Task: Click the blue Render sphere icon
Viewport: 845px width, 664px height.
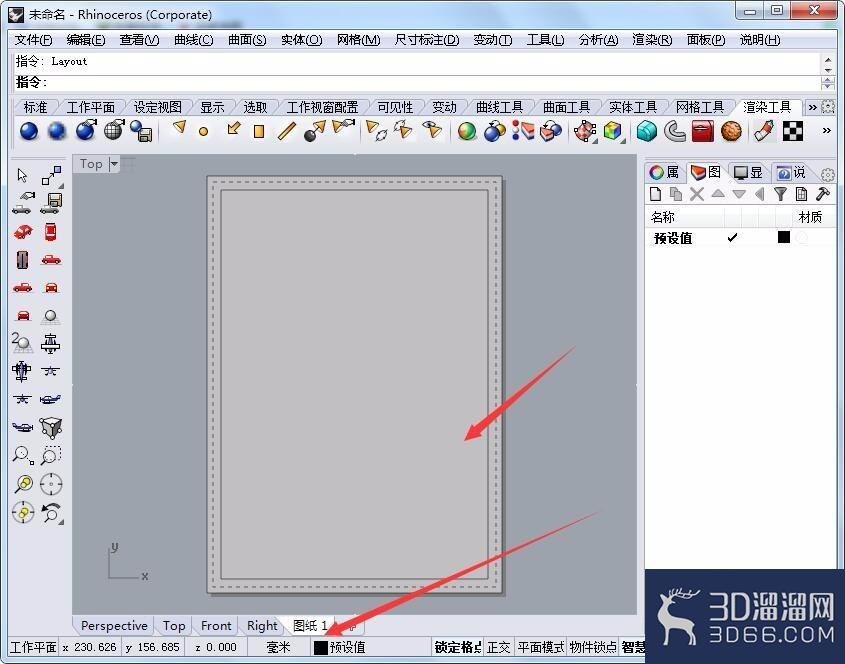Action: click(29, 131)
